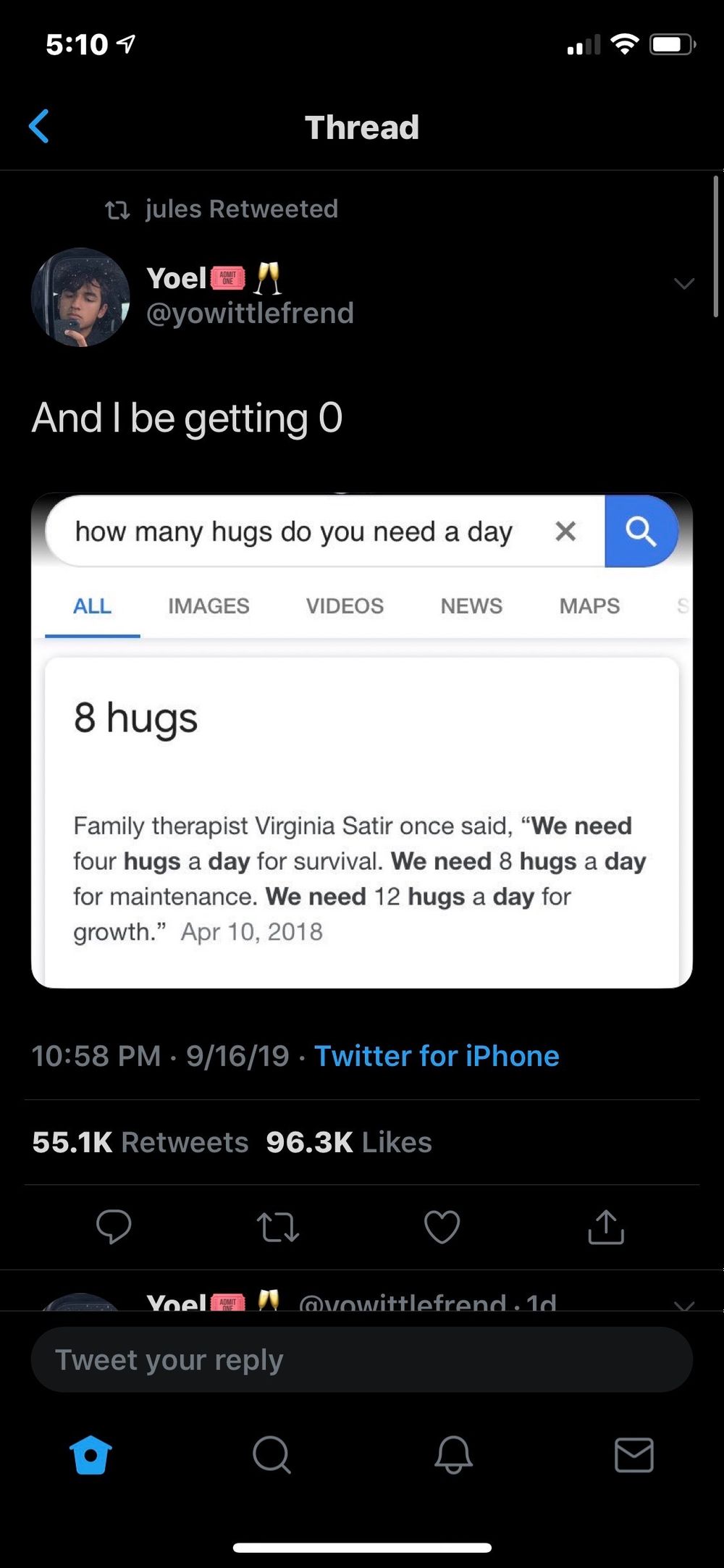The width and height of the screenshot is (724, 1568).
Task: Like the tweet with the heart icon
Action: (x=442, y=1227)
